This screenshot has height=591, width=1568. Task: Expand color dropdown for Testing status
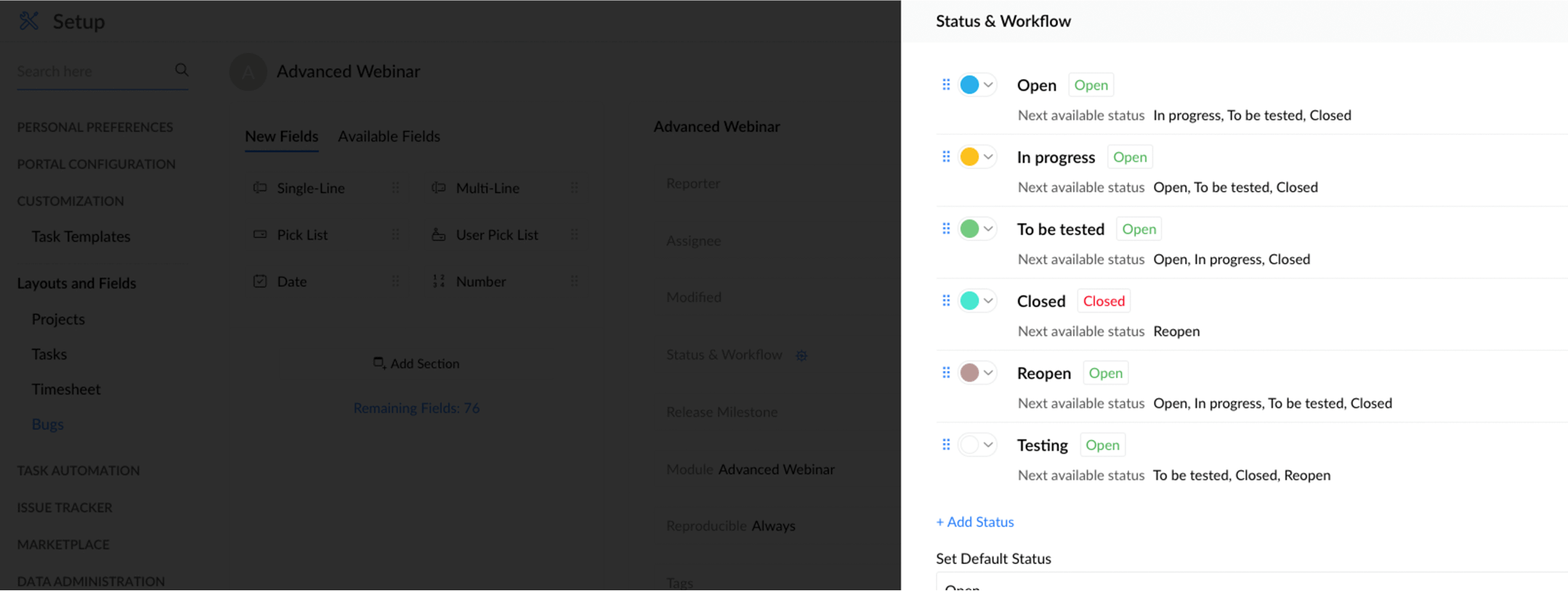pos(988,444)
